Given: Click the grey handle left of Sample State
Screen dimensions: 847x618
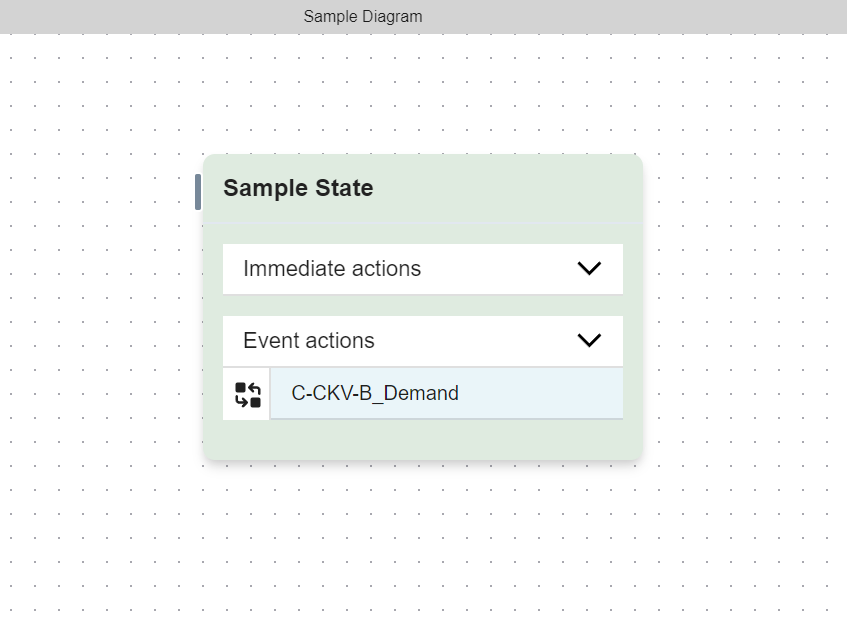Looking at the screenshot, I should [x=198, y=192].
